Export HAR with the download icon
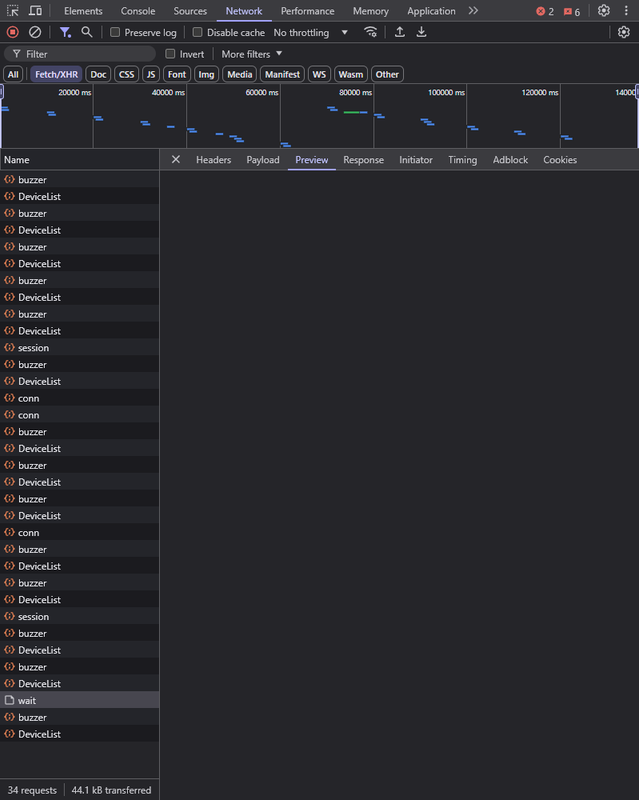The width and height of the screenshot is (639, 800). point(421,32)
